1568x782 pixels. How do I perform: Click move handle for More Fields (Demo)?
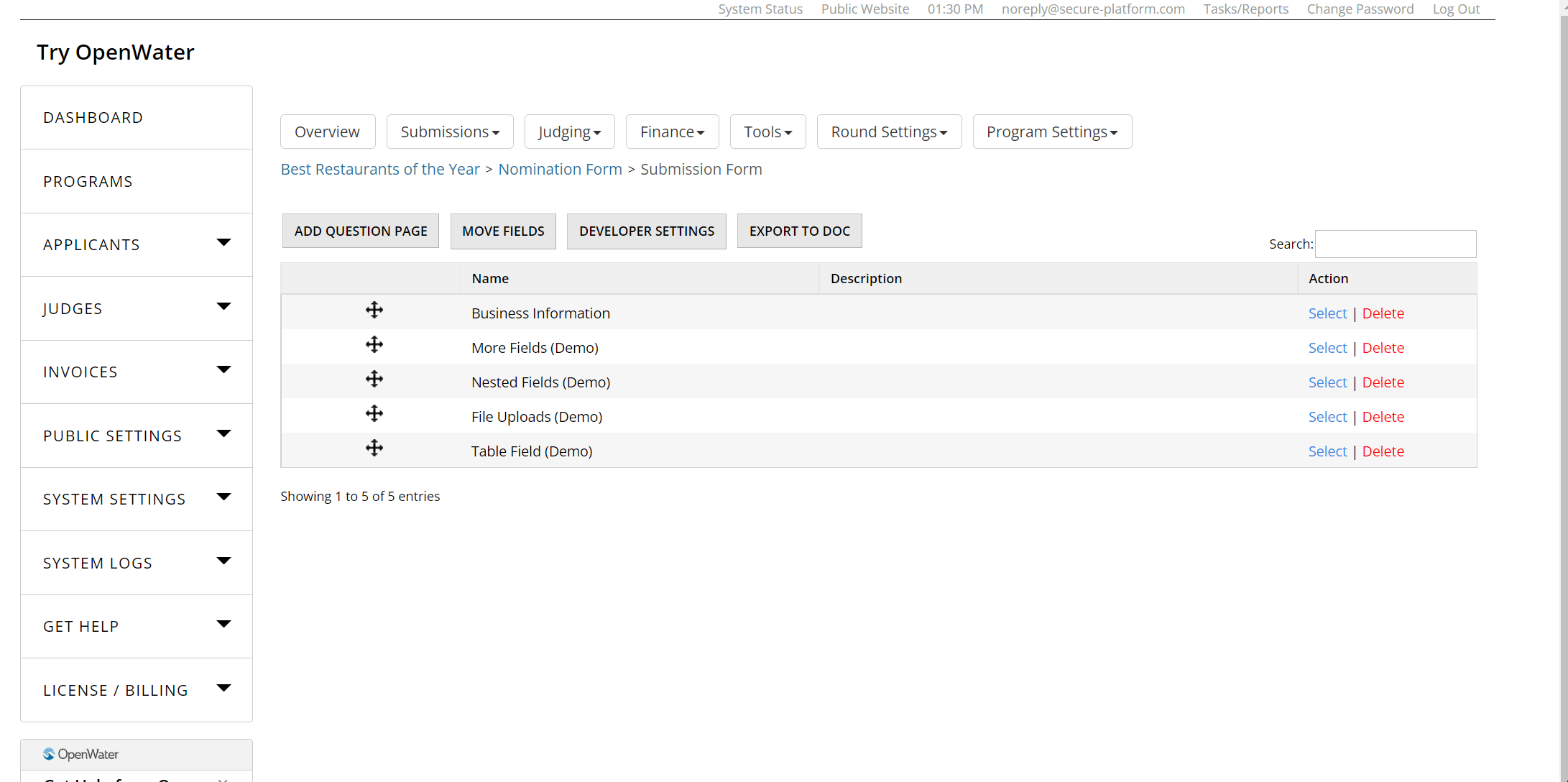(374, 345)
